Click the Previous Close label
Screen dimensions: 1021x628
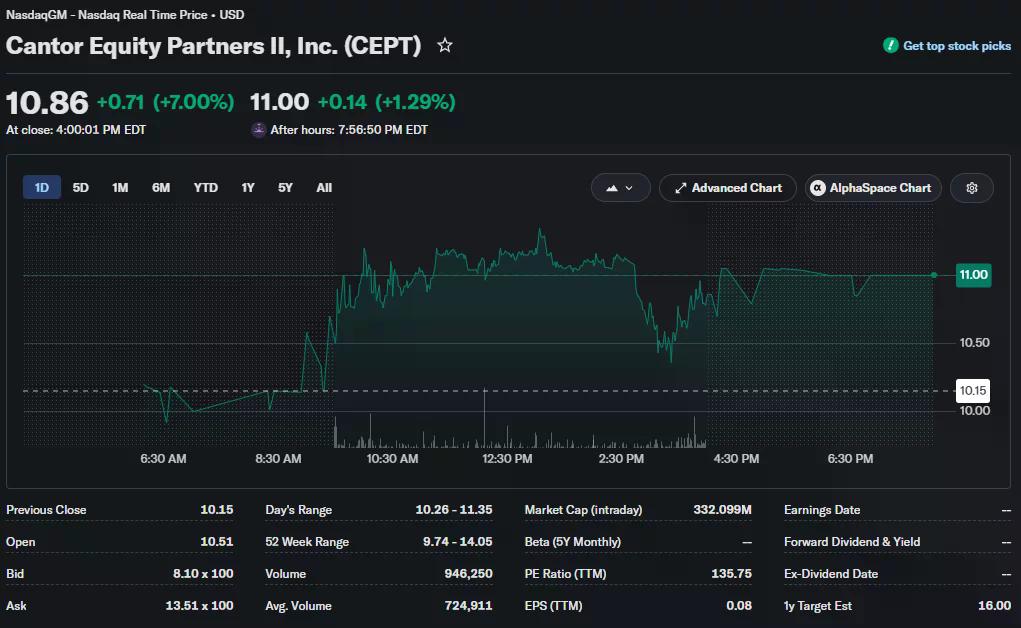[46, 509]
